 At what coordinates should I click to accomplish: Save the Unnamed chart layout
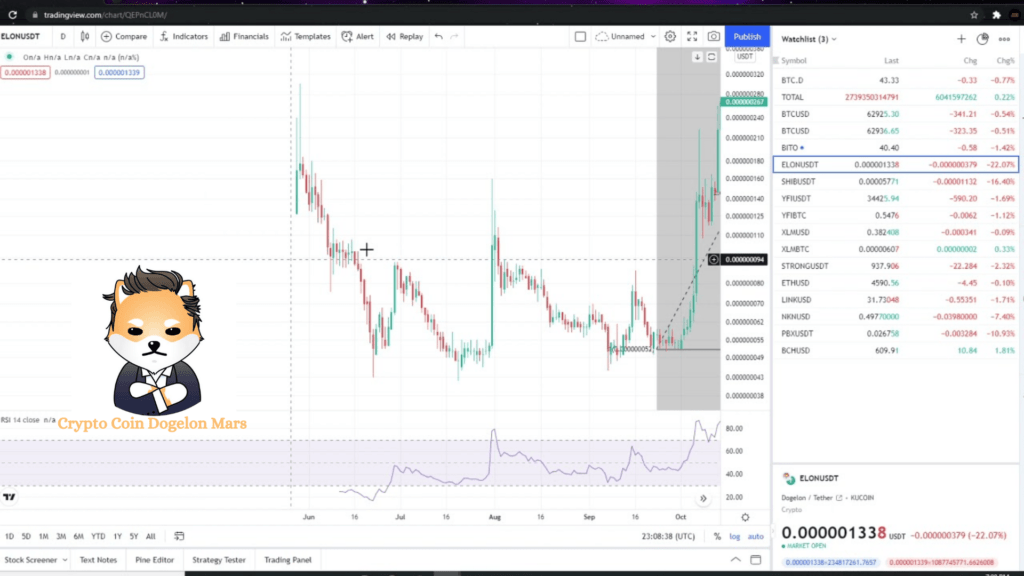point(620,37)
